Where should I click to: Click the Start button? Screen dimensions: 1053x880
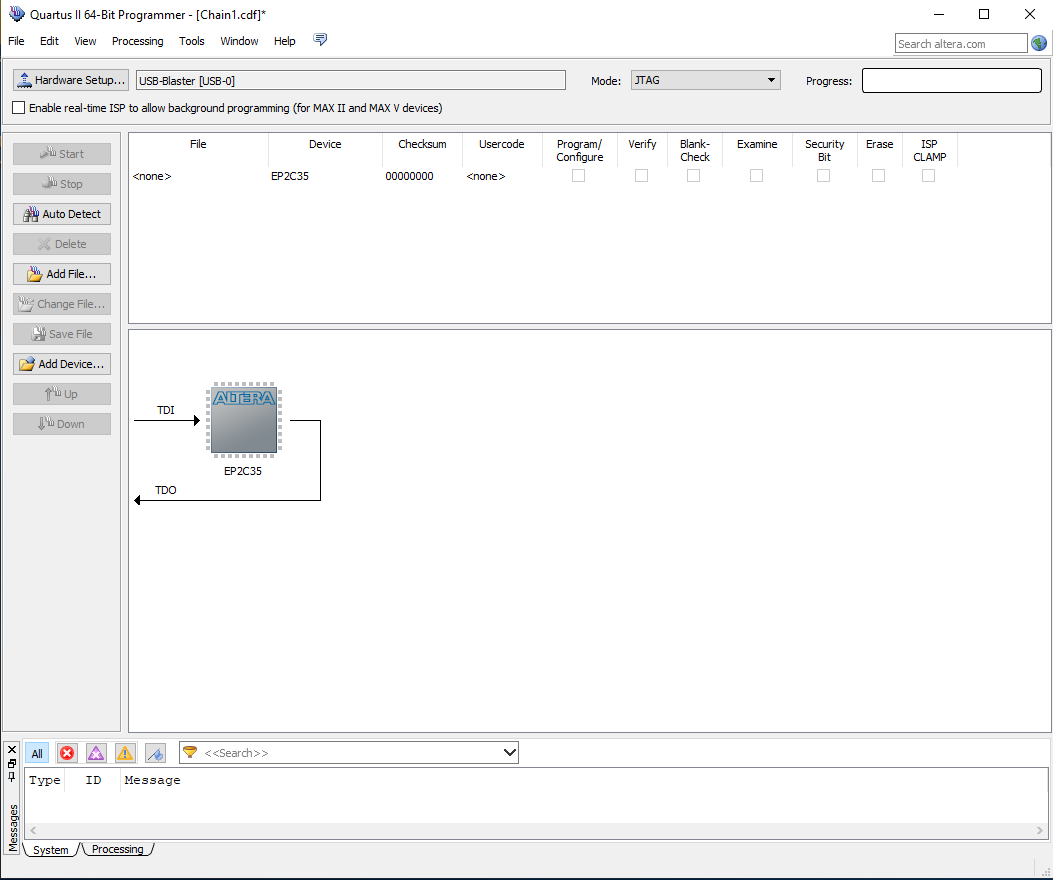(x=62, y=154)
